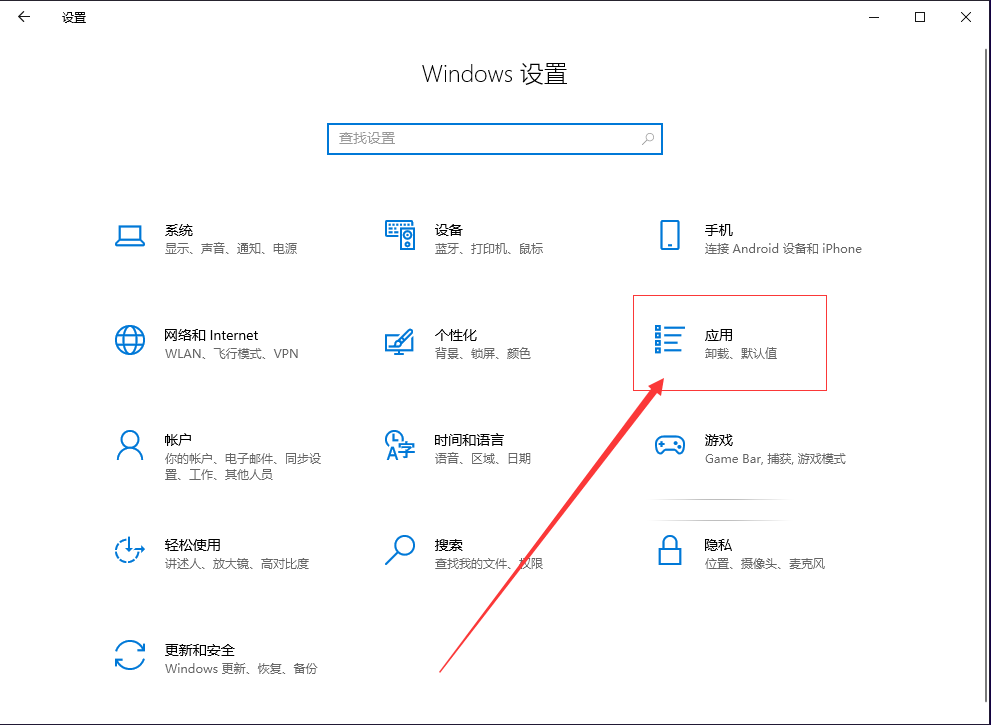Open 游戏 settings title
Screen dimensions: 991x725
(x=719, y=440)
